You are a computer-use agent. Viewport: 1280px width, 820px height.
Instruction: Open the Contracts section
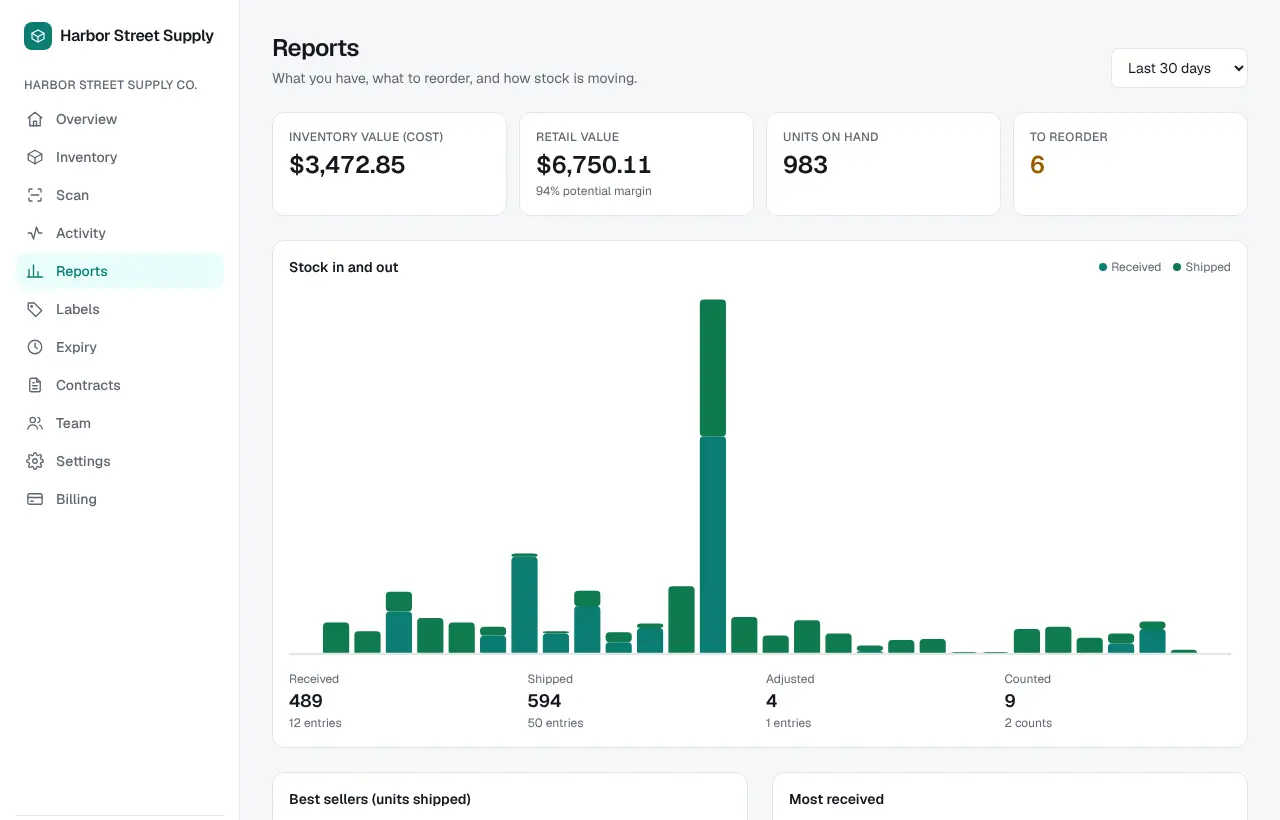(120, 385)
